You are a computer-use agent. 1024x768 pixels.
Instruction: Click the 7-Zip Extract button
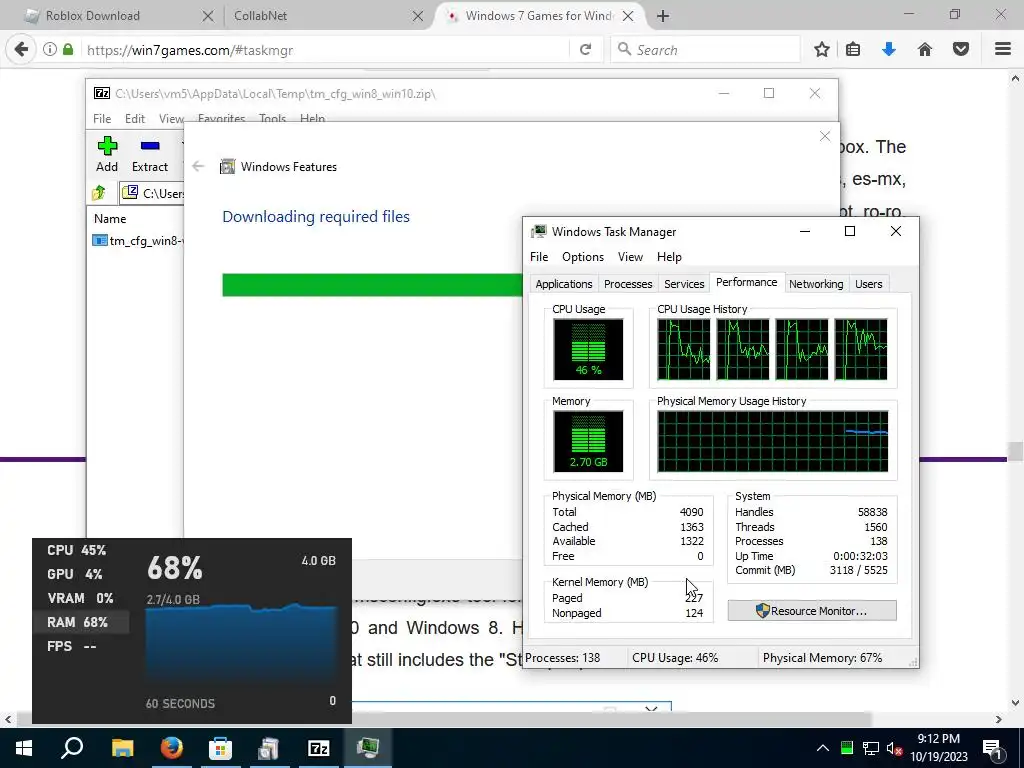[x=150, y=155]
